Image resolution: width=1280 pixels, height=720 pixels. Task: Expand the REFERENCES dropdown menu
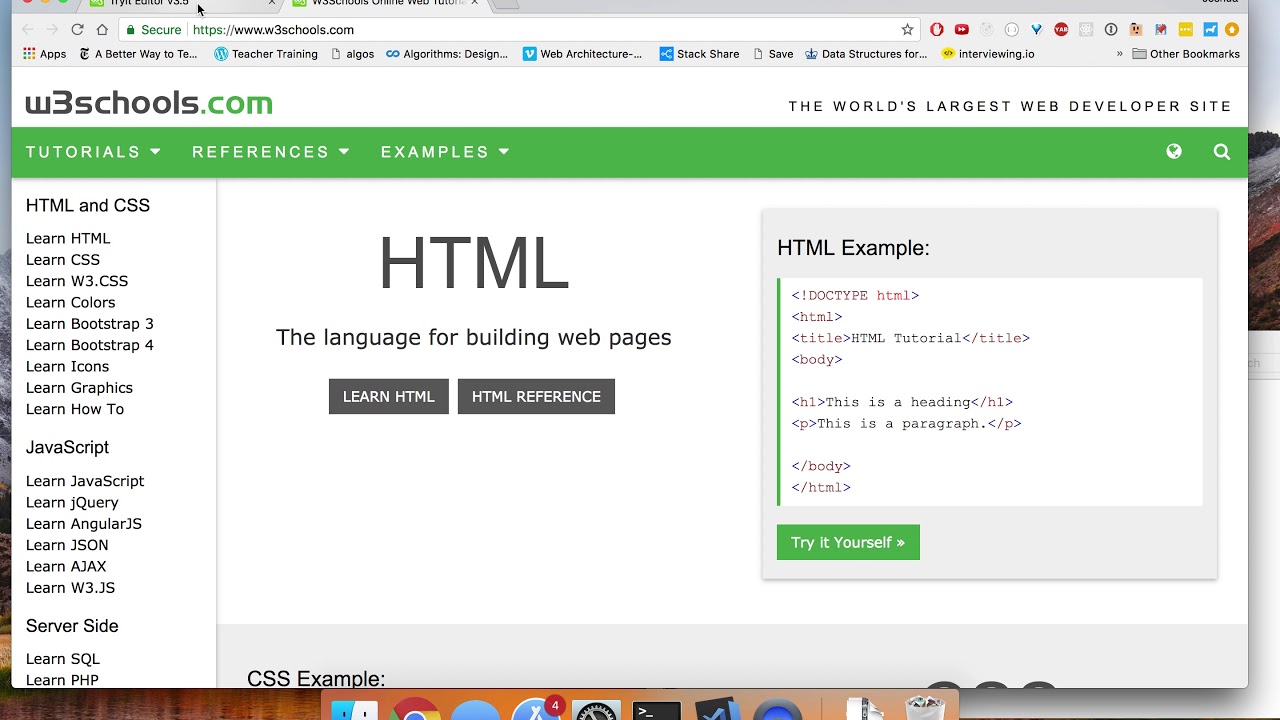[271, 152]
